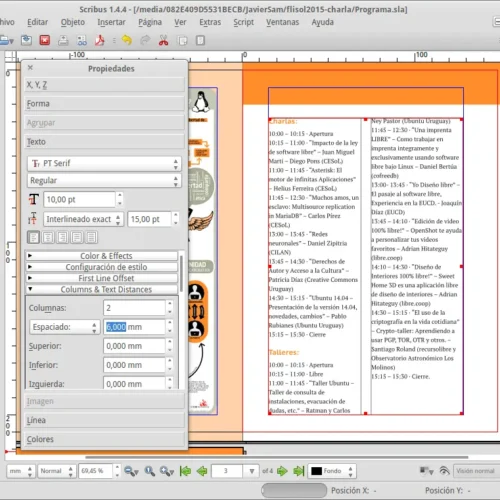Screen dimensions: 500x500
Task: Open the Insertar menu
Action: [111, 22]
